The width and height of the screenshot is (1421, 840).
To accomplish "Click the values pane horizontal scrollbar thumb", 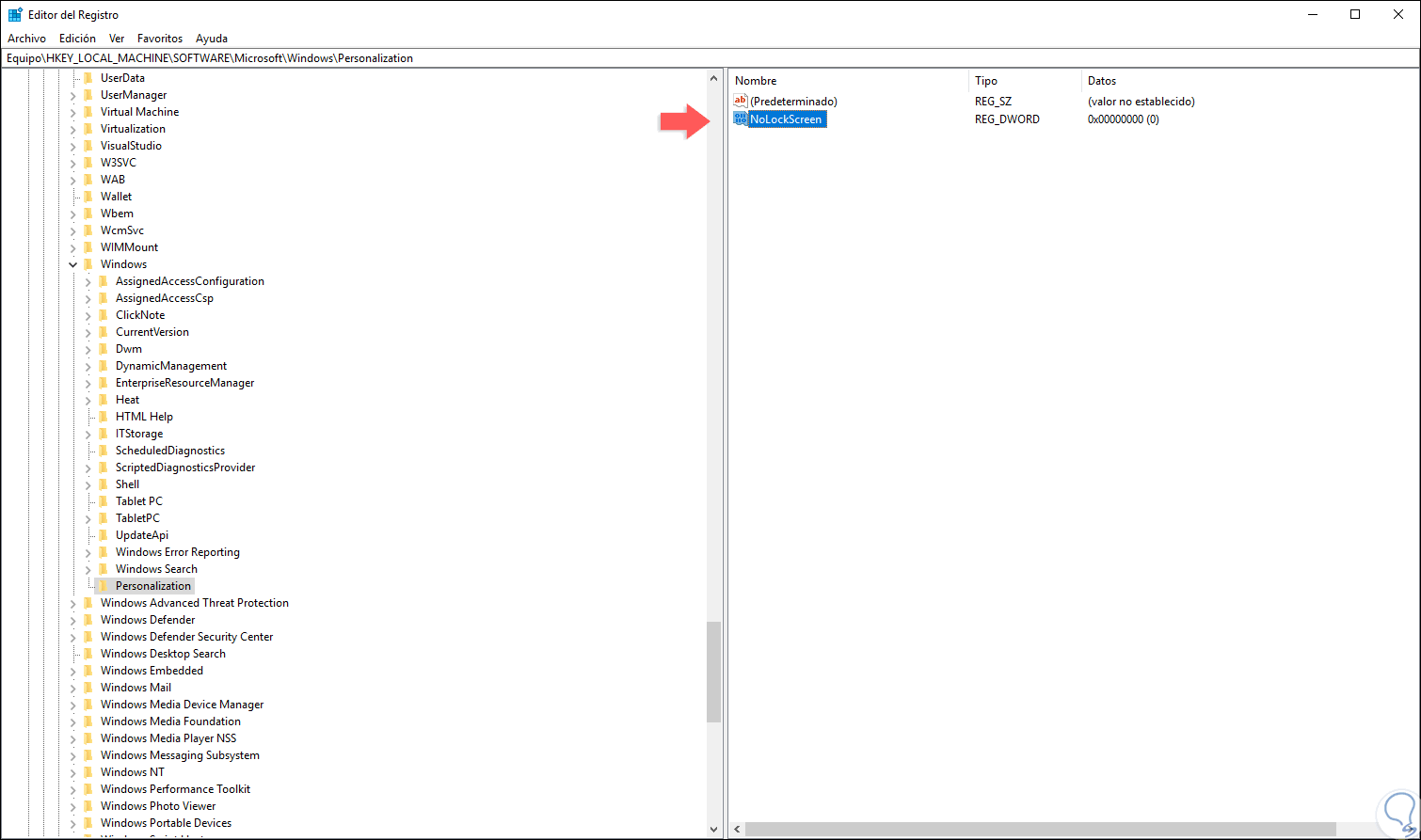I will [1041, 830].
